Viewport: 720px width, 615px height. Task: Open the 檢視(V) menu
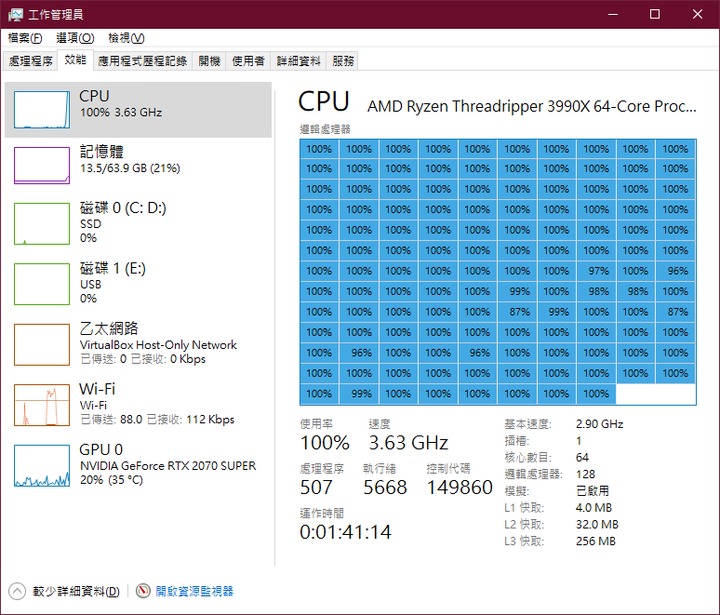[126, 38]
